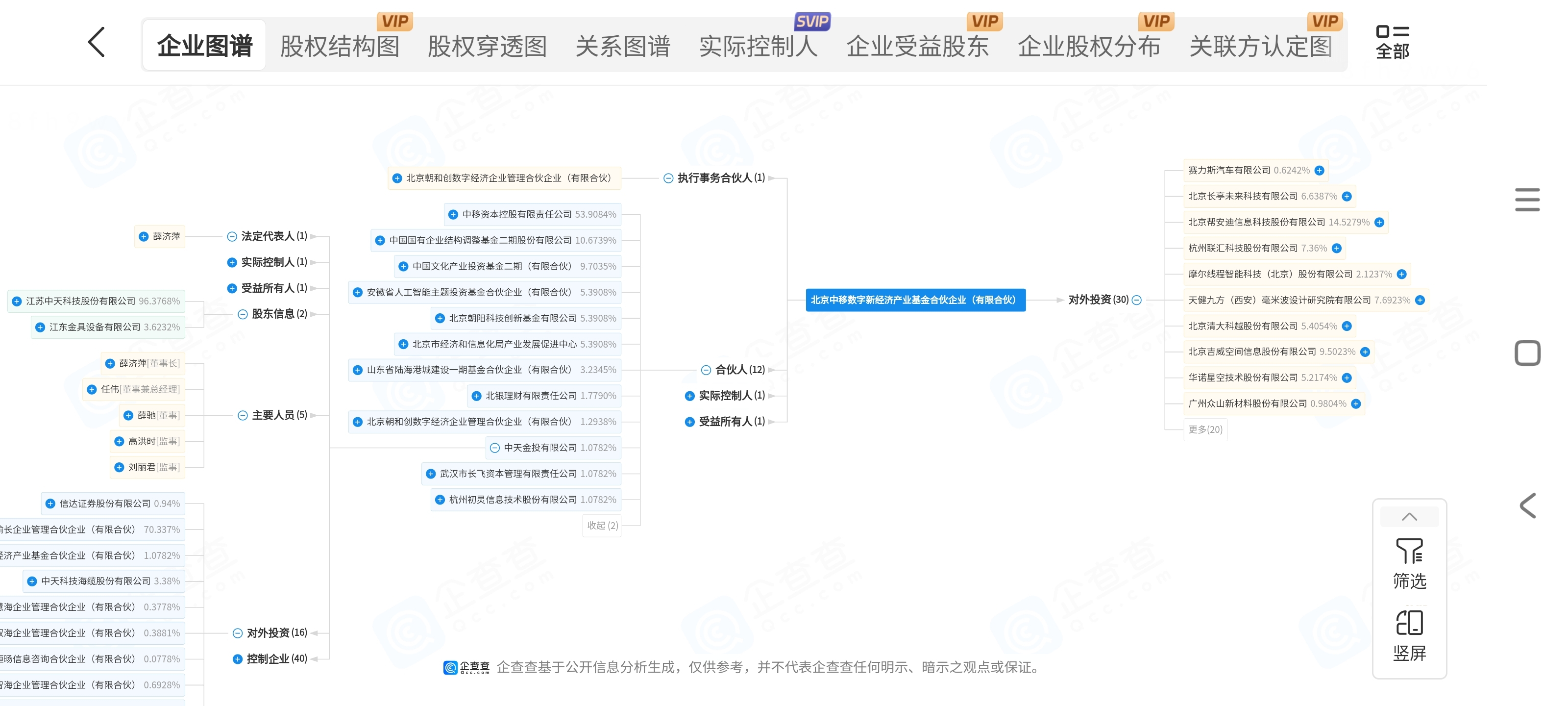Collapse the 中天金投有限公司 node
Image resolution: width=1568 pixels, height=706 pixels.
pos(495,448)
